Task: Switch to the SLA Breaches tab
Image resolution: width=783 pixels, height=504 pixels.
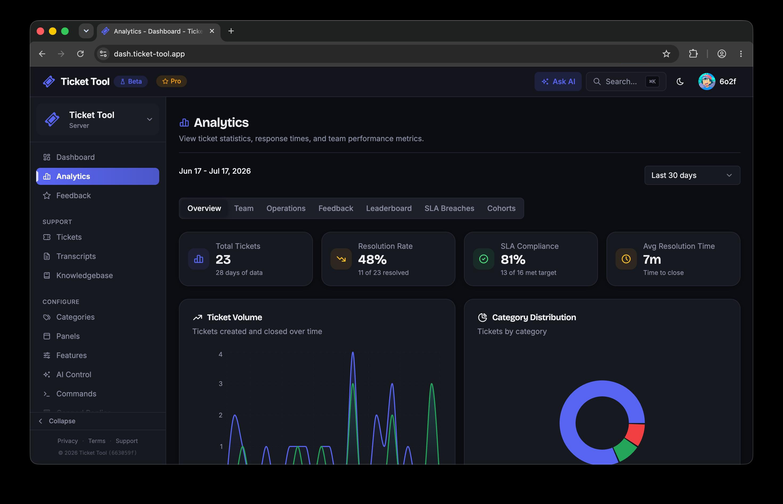Action: 449,208
